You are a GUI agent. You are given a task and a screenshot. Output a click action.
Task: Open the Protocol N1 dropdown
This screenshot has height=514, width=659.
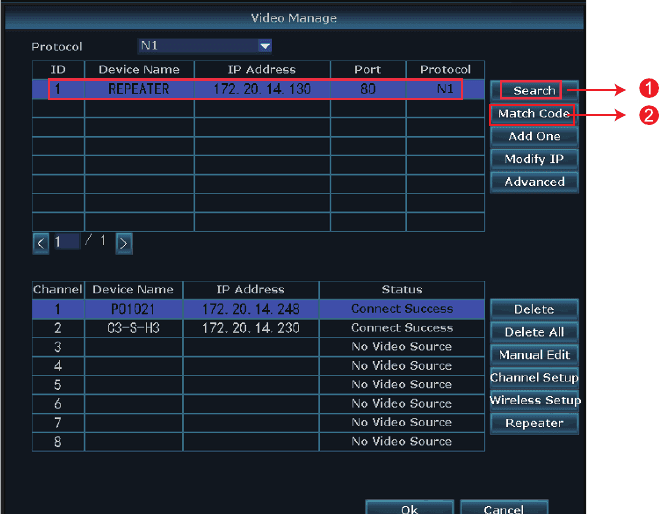[204, 46]
